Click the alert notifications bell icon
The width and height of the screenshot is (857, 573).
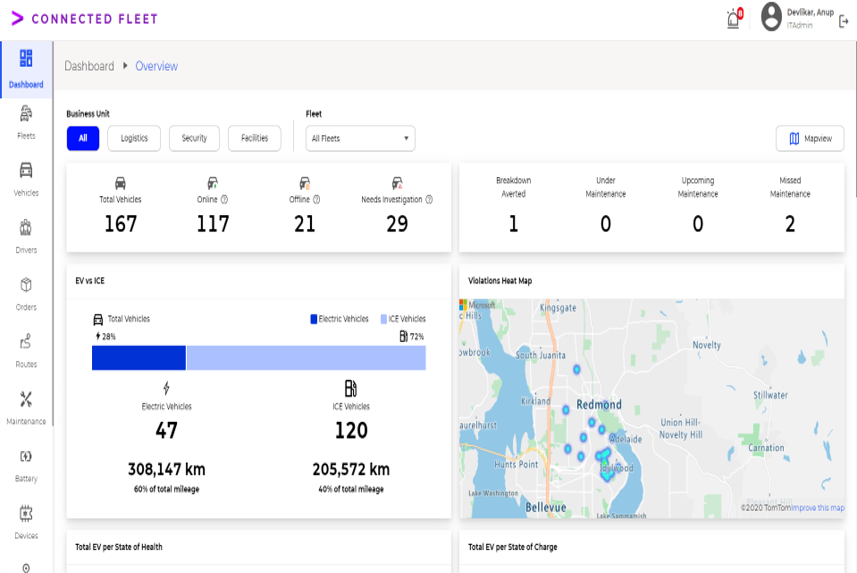pos(734,19)
